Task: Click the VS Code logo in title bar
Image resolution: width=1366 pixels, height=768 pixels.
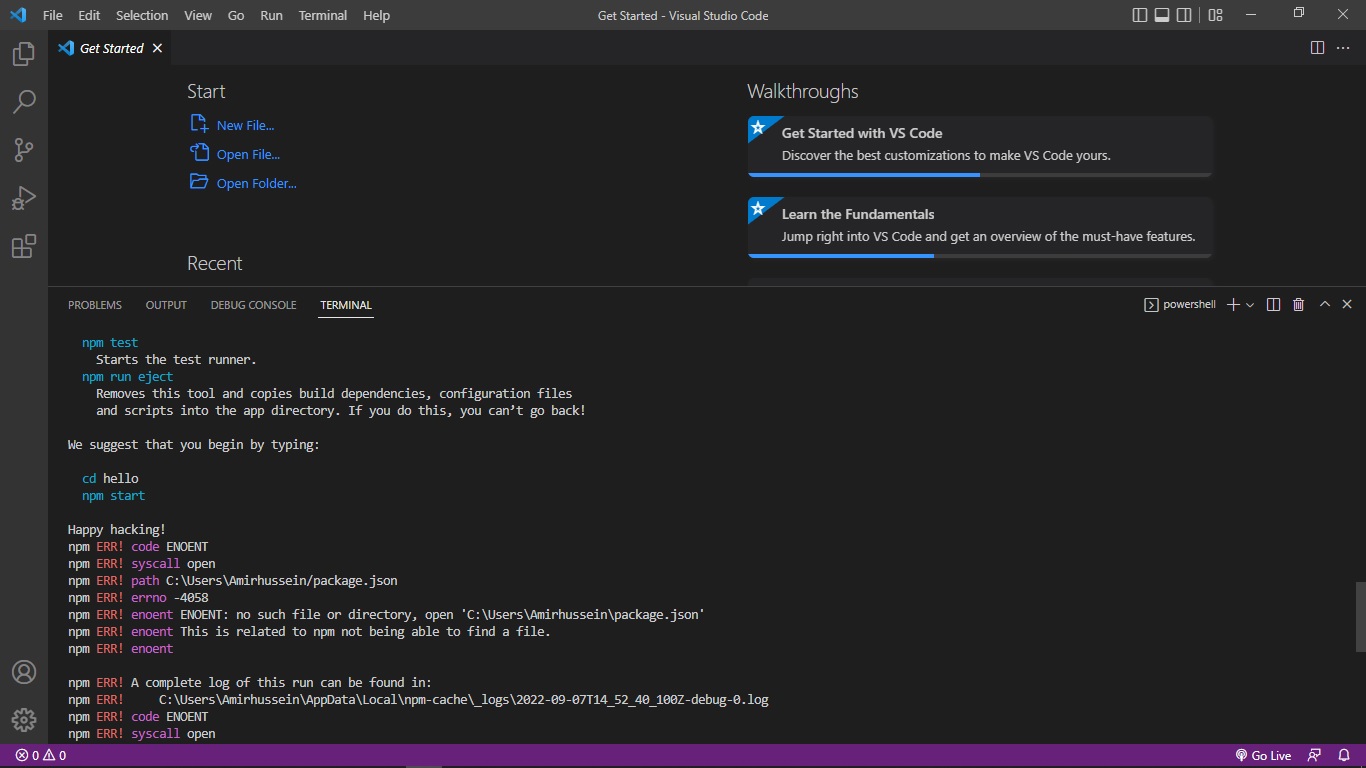Action: pos(18,15)
